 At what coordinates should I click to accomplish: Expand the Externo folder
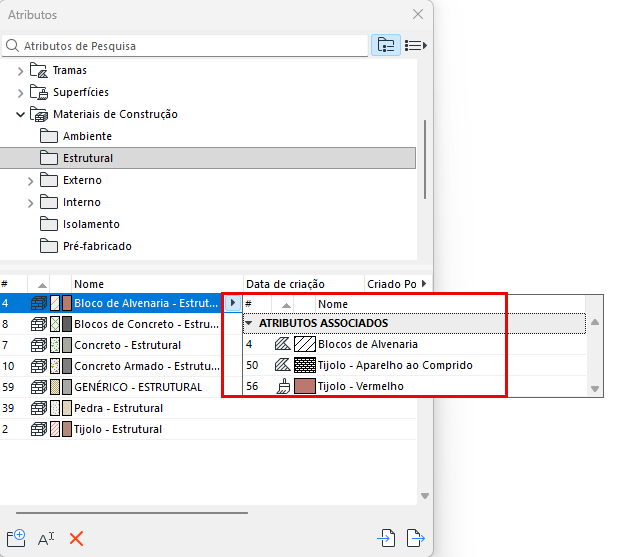[x=30, y=181]
